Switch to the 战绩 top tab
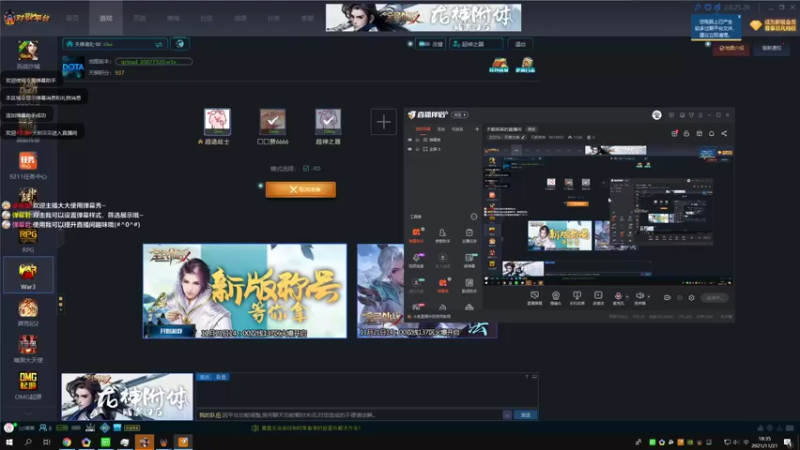 click(x=240, y=18)
